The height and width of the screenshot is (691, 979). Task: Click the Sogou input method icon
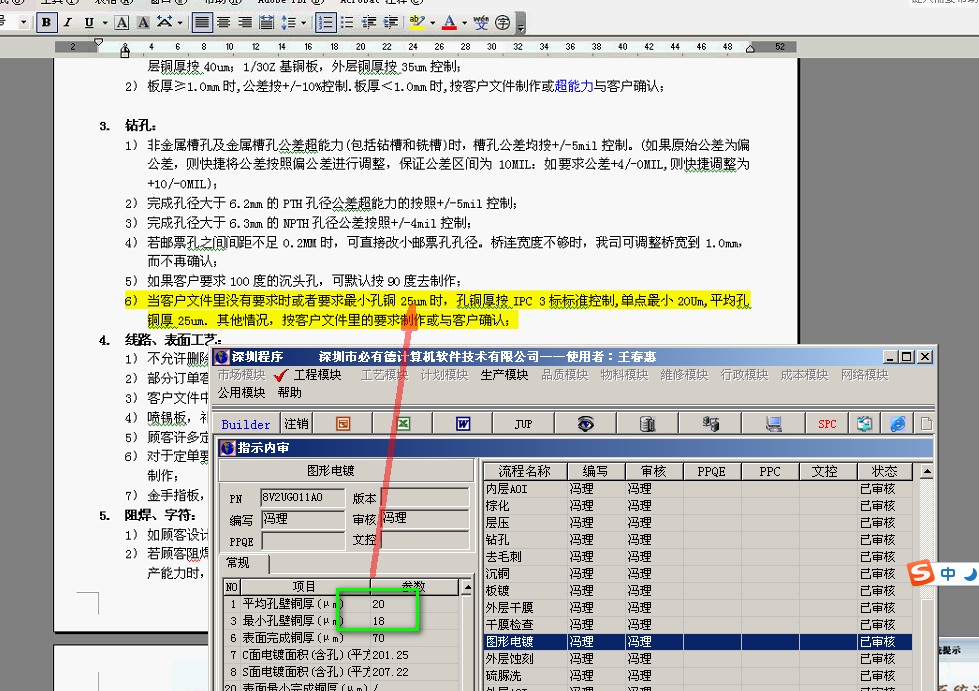(x=921, y=573)
